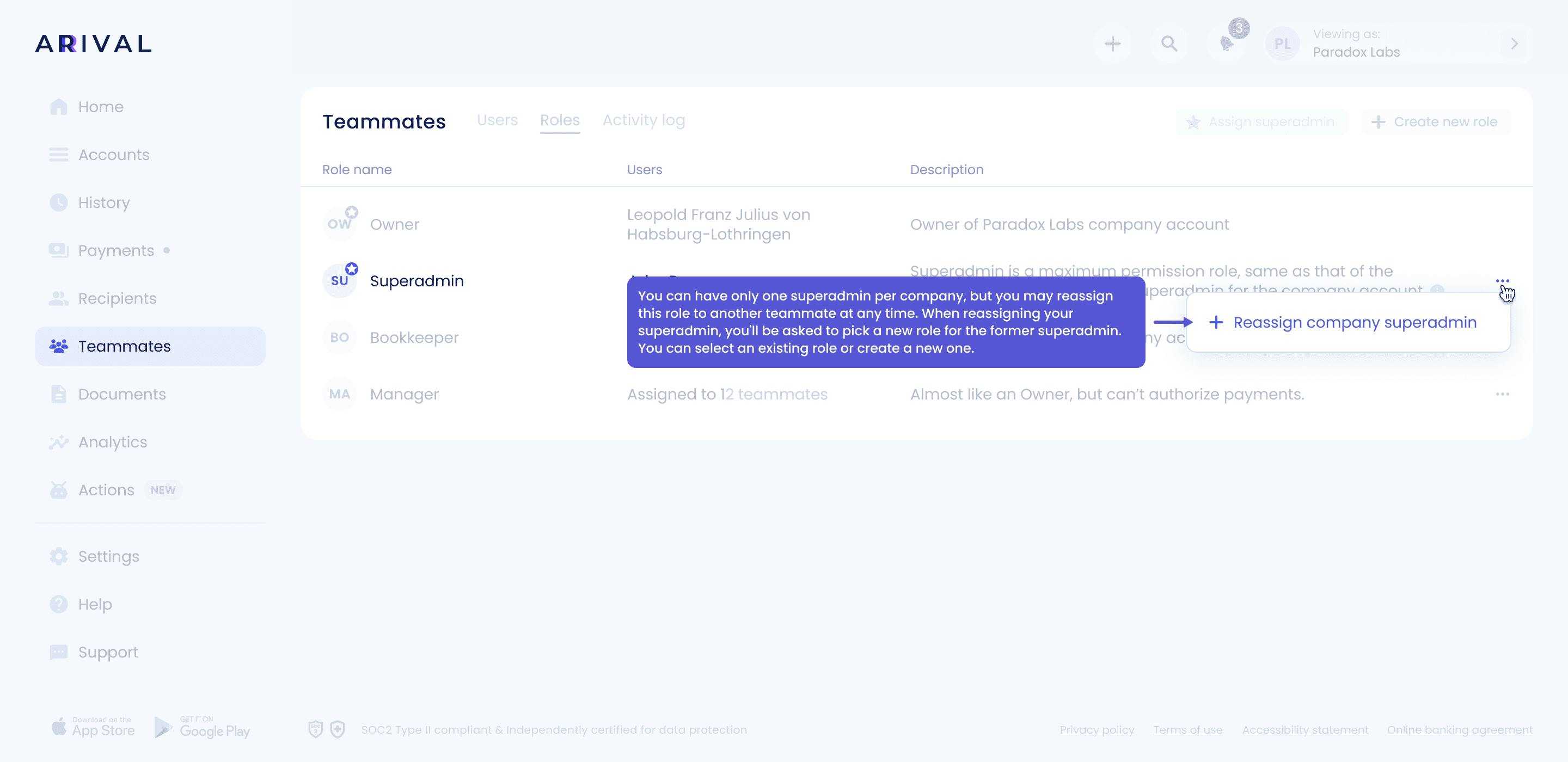Open search with magnifier icon
This screenshot has height=762, width=1568.
tap(1169, 44)
